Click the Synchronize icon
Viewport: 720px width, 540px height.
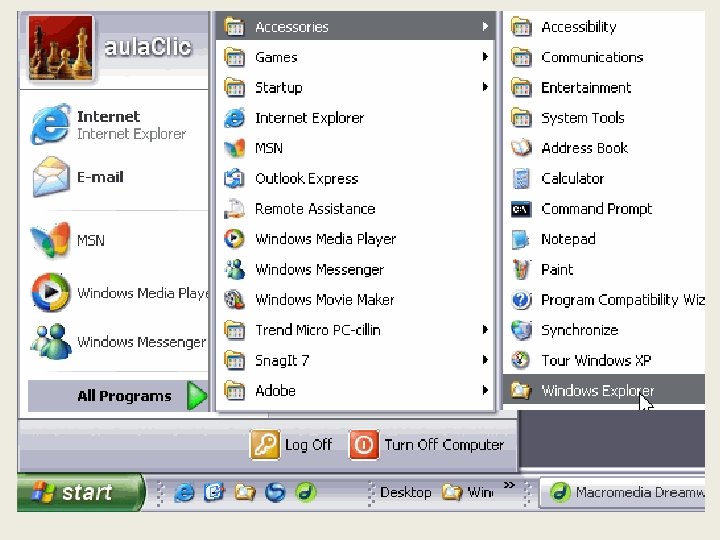521,330
